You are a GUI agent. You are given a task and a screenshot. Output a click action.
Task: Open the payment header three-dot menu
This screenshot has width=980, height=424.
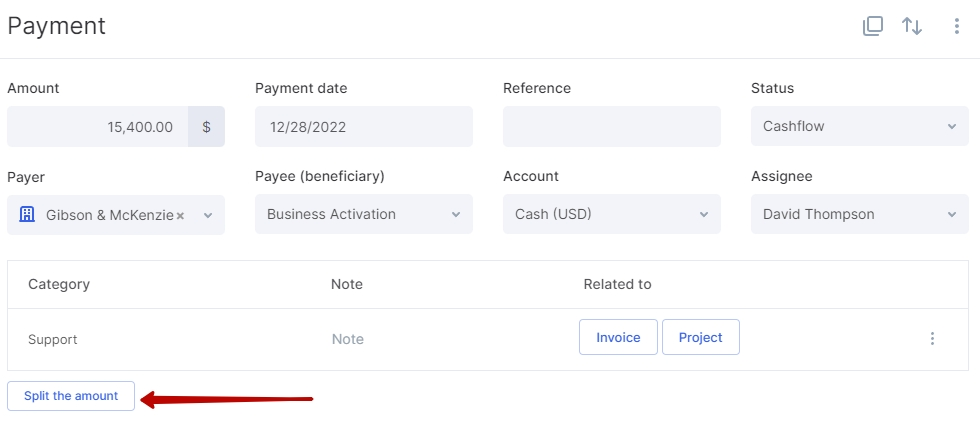point(956,26)
